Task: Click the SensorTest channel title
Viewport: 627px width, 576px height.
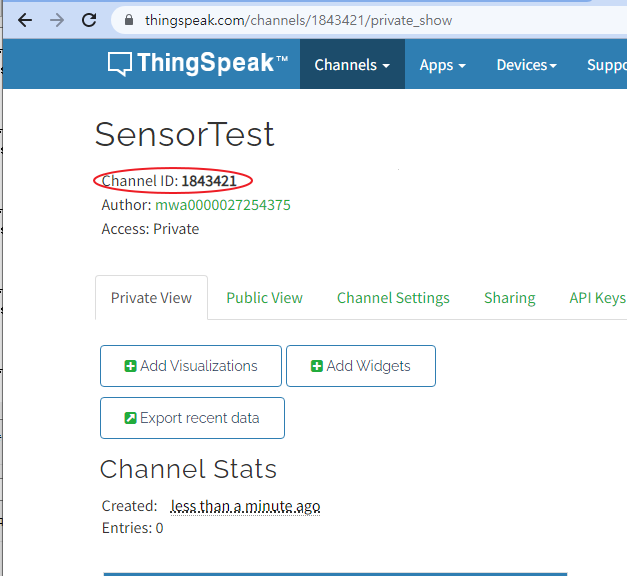Action: [x=185, y=134]
